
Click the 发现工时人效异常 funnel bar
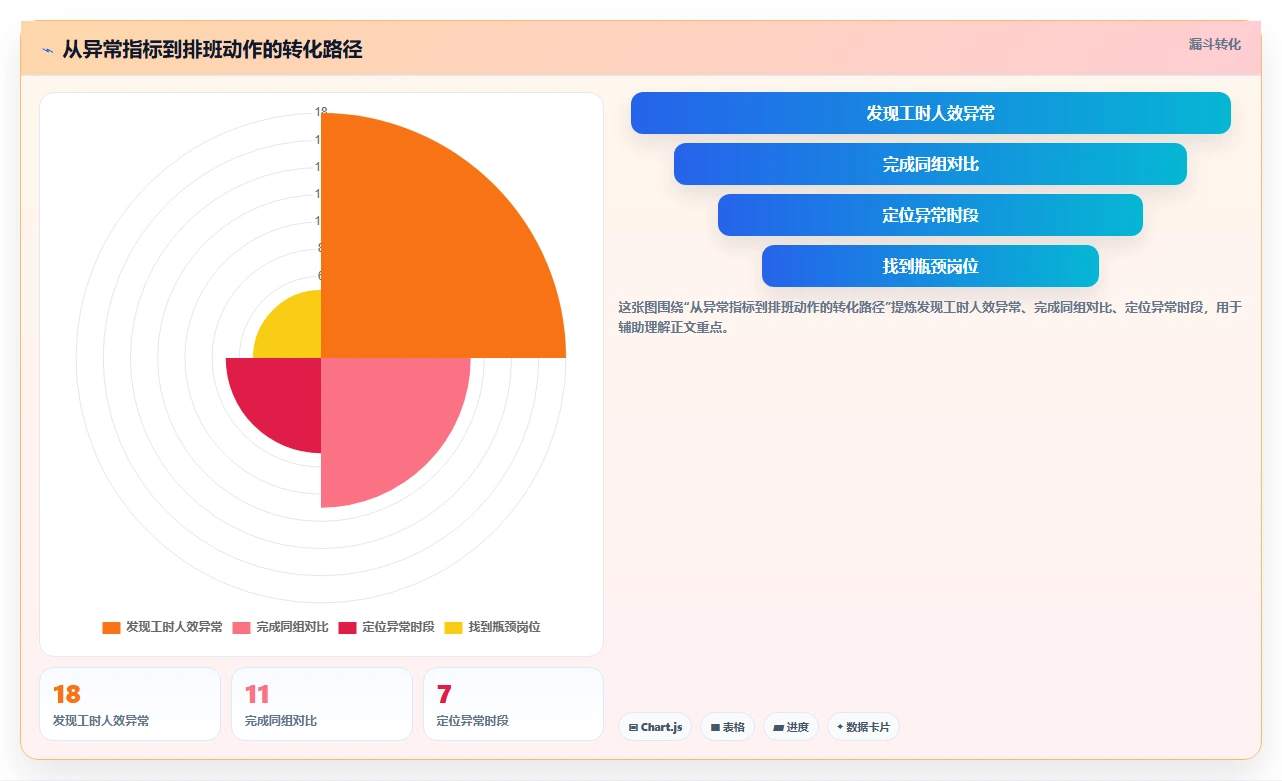coord(930,113)
